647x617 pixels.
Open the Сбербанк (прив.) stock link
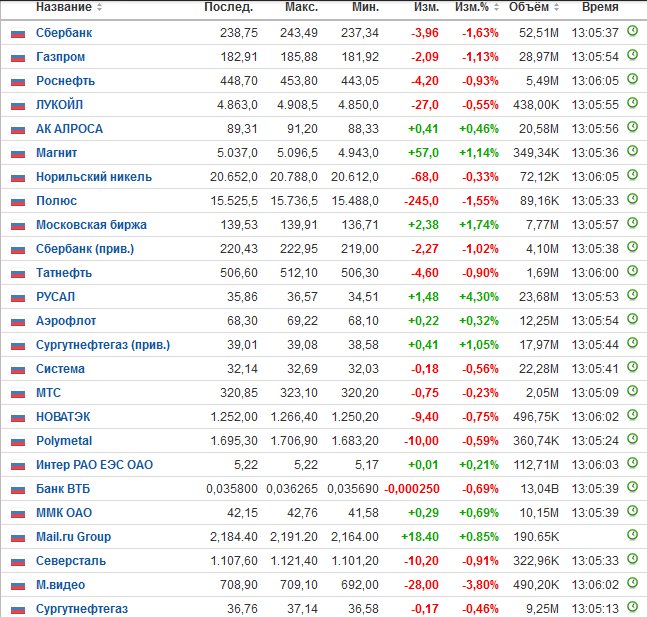click(x=85, y=249)
